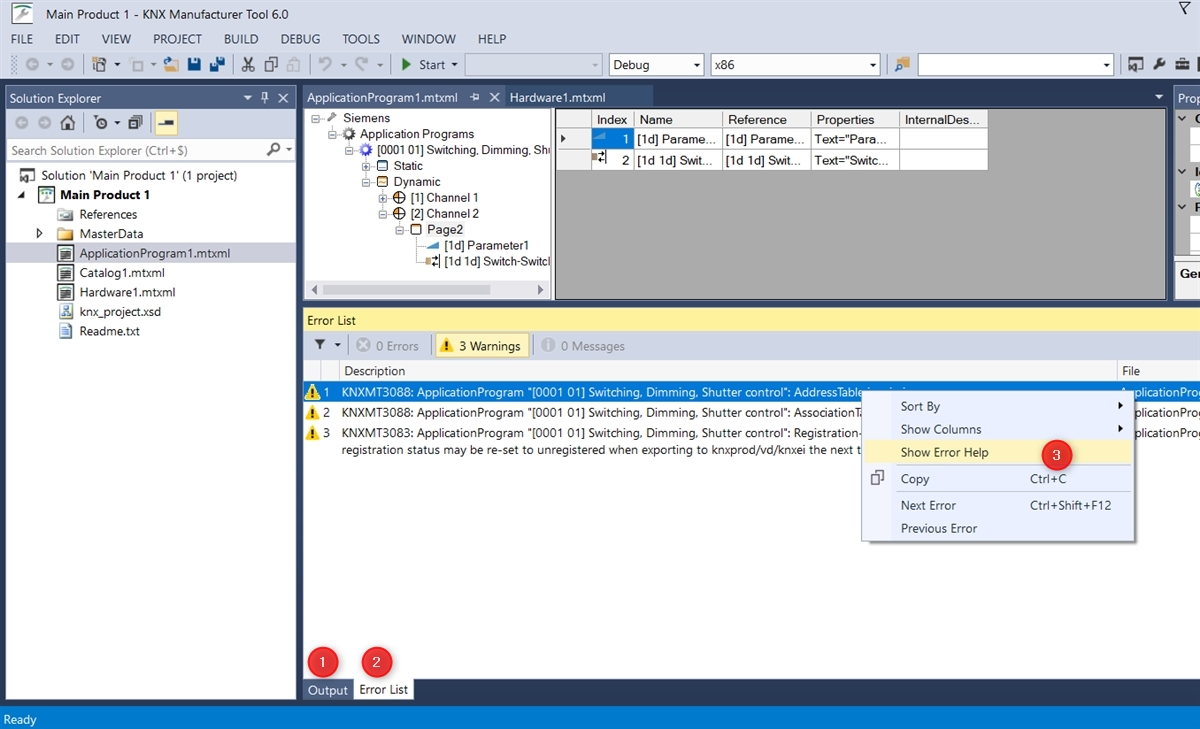Viewport: 1200px width, 729px height.
Task: Toggle the 0 Messages filter
Action: tap(583, 346)
